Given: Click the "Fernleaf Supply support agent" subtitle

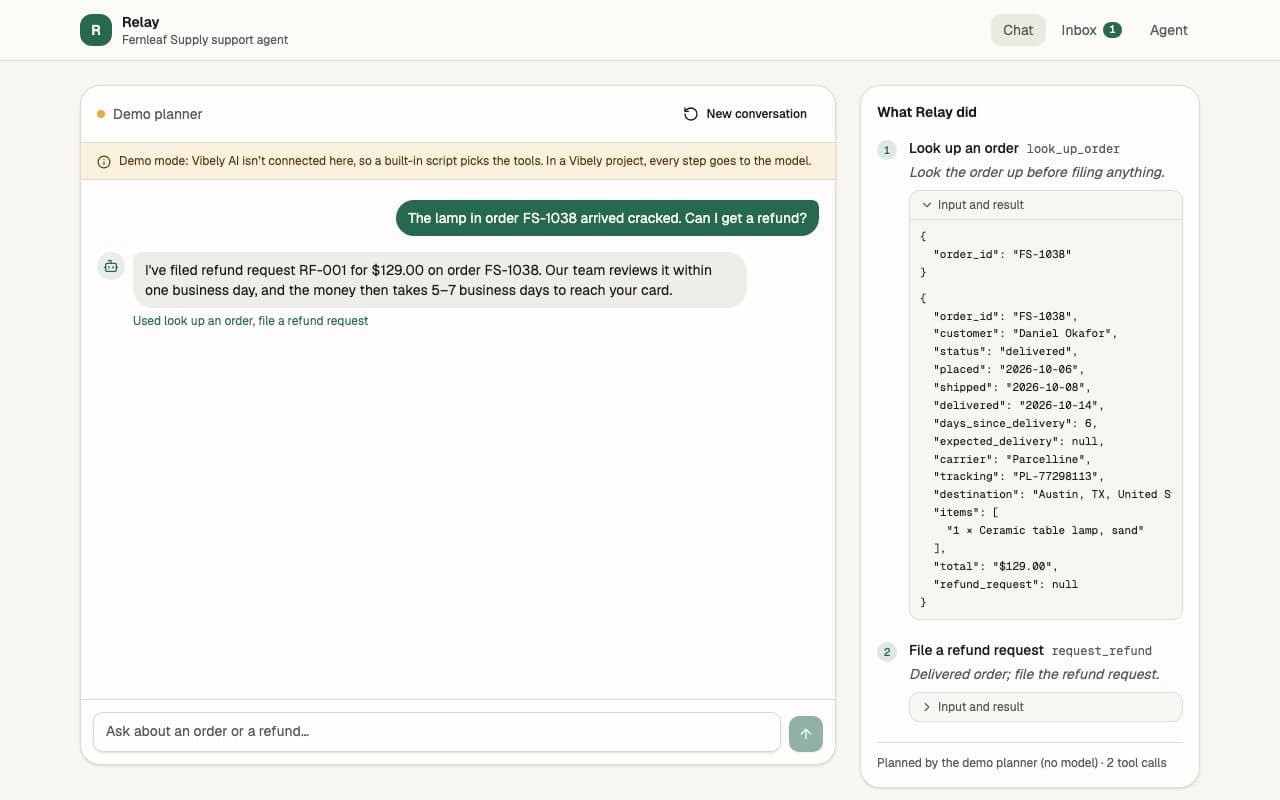Looking at the screenshot, I should [205, 40].
